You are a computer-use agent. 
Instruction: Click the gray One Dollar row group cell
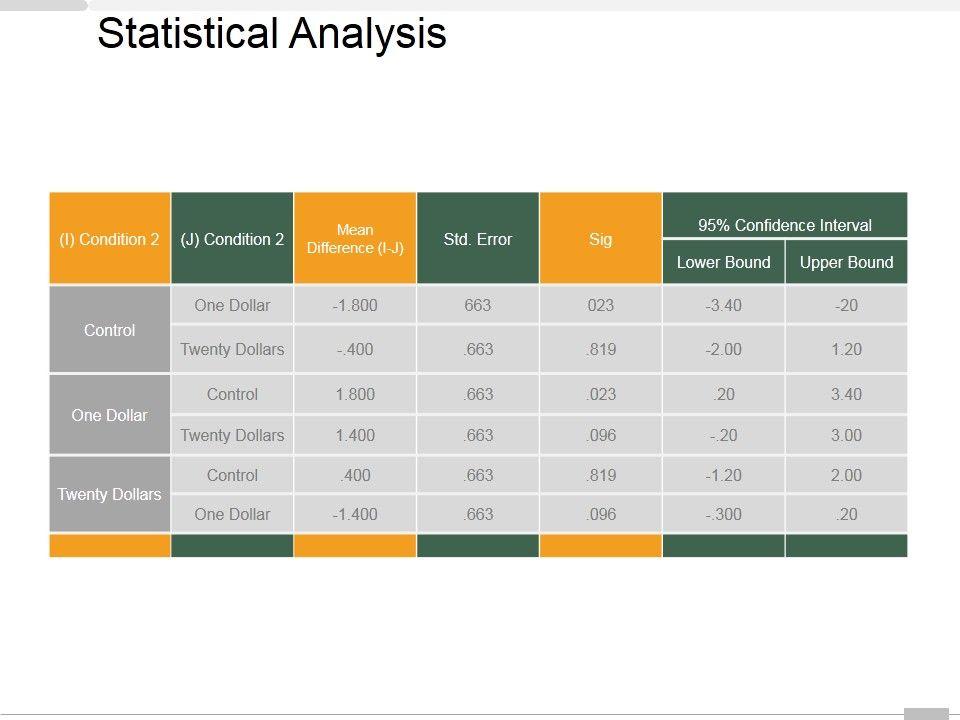(110, 415)
